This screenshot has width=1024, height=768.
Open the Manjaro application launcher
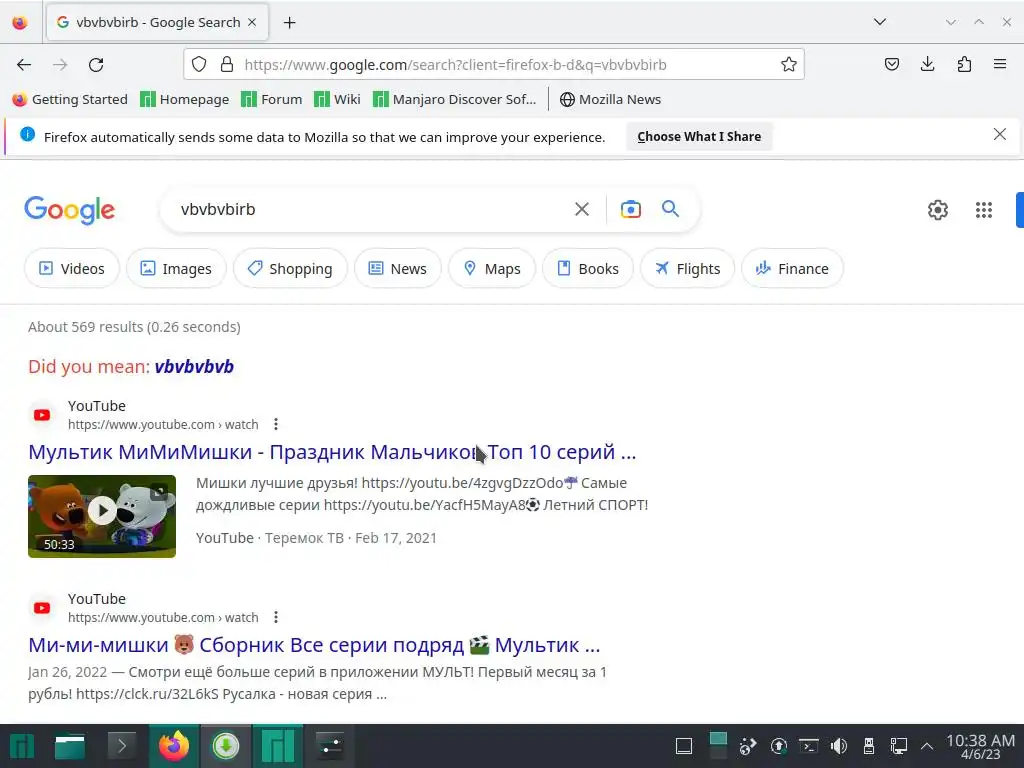(x=22, y=746)
